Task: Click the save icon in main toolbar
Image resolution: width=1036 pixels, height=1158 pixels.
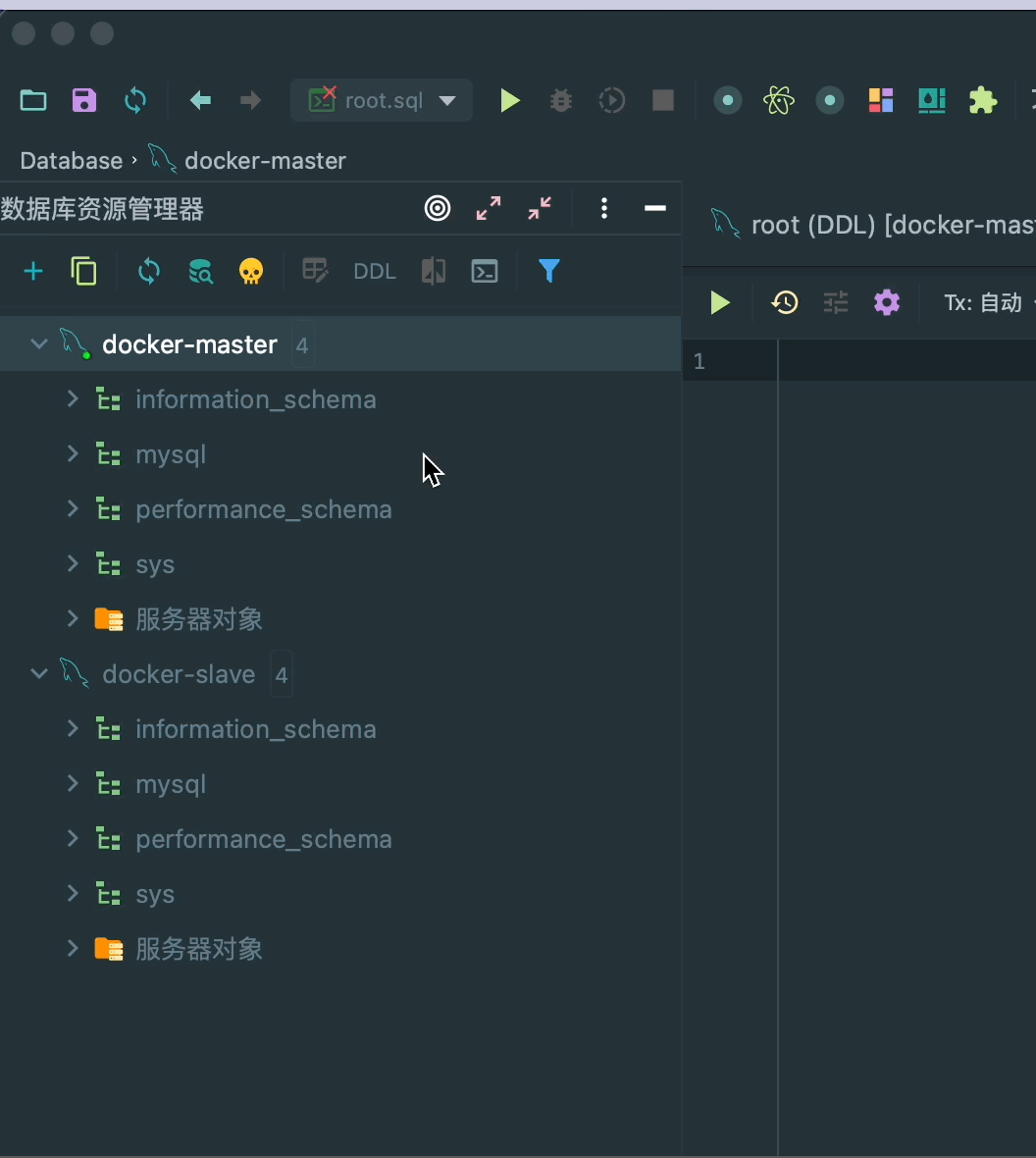Action: tap(84, 100)
